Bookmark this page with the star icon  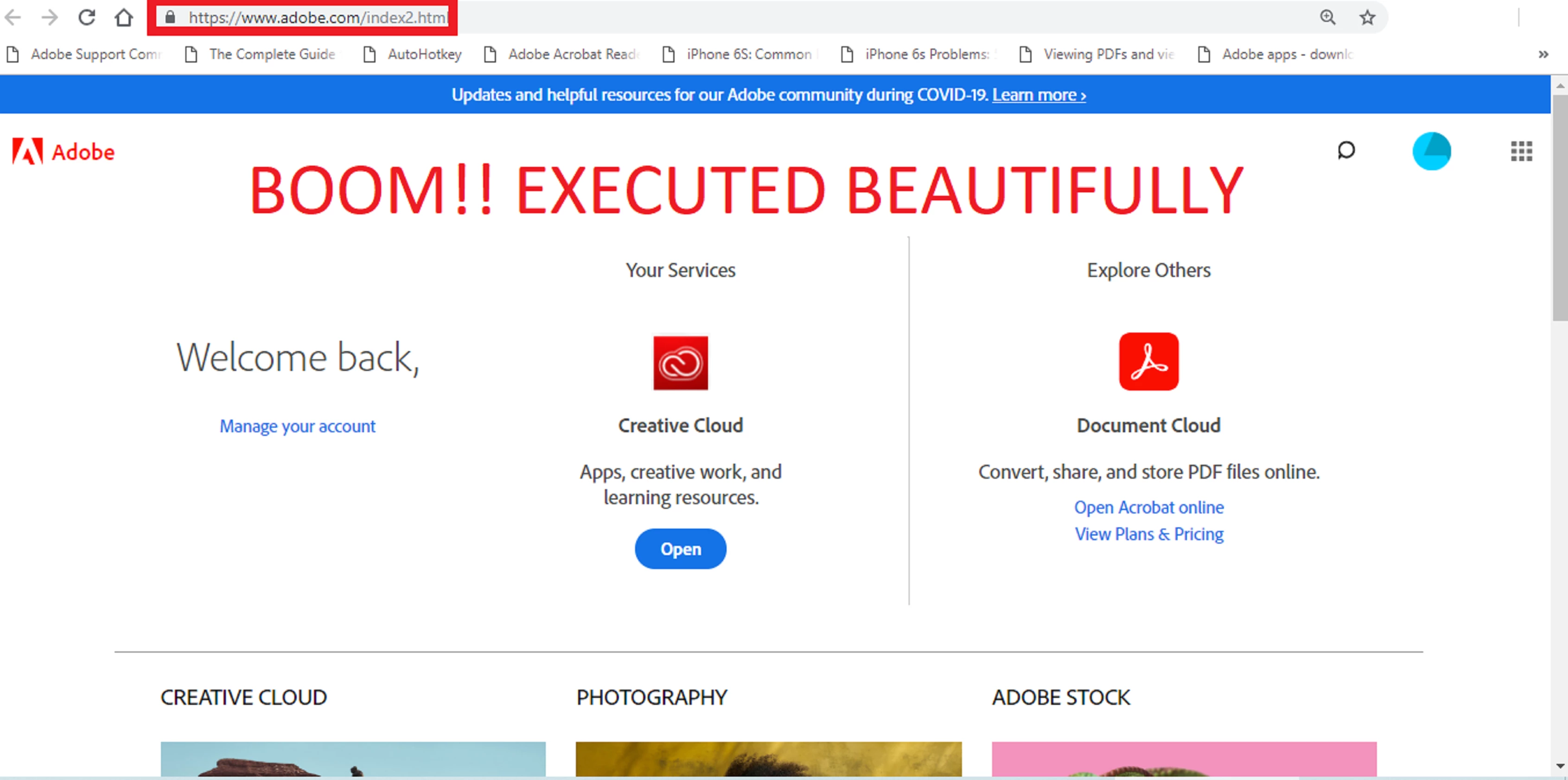[1367, 17]
